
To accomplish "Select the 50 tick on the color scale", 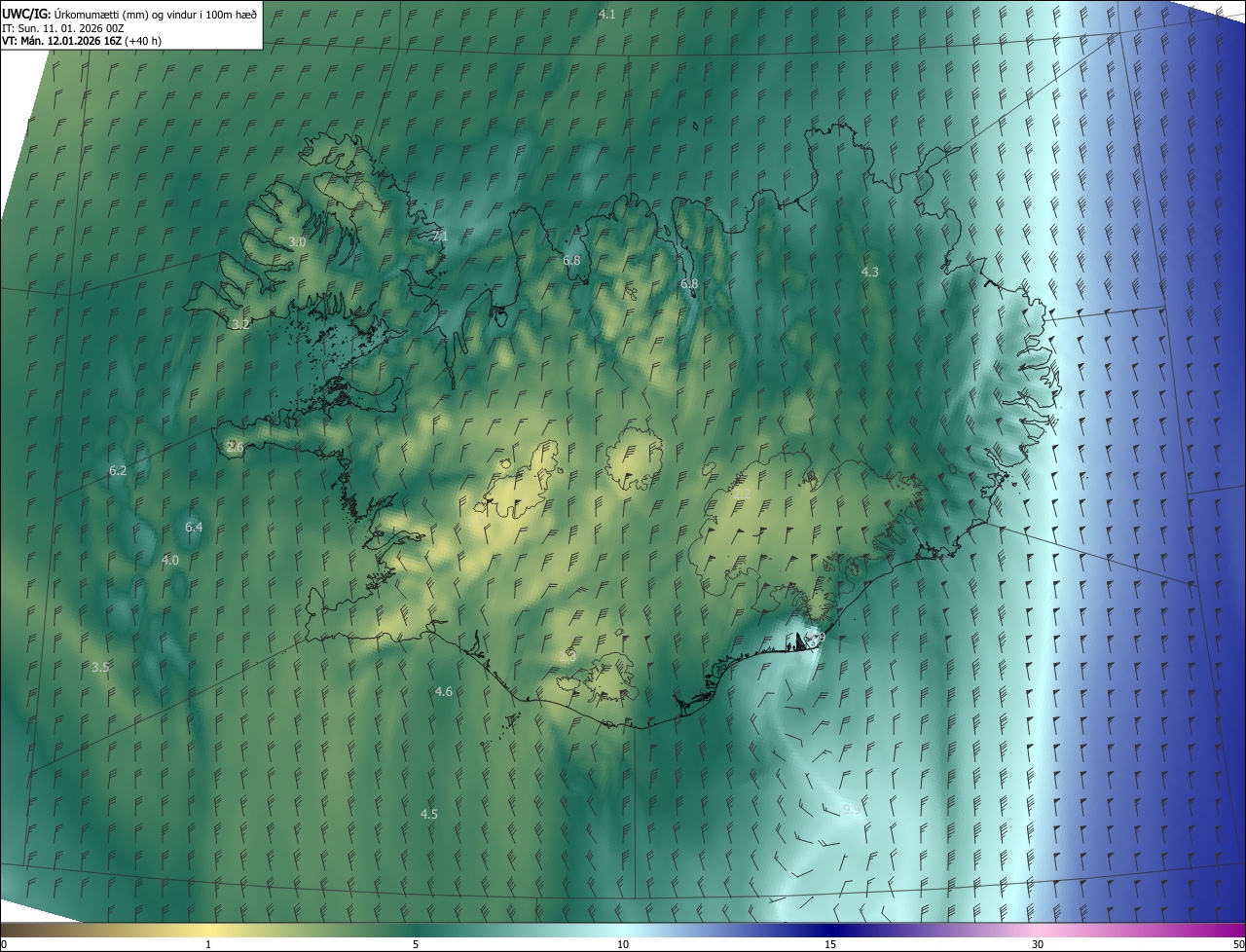I will click(1238, 945).
